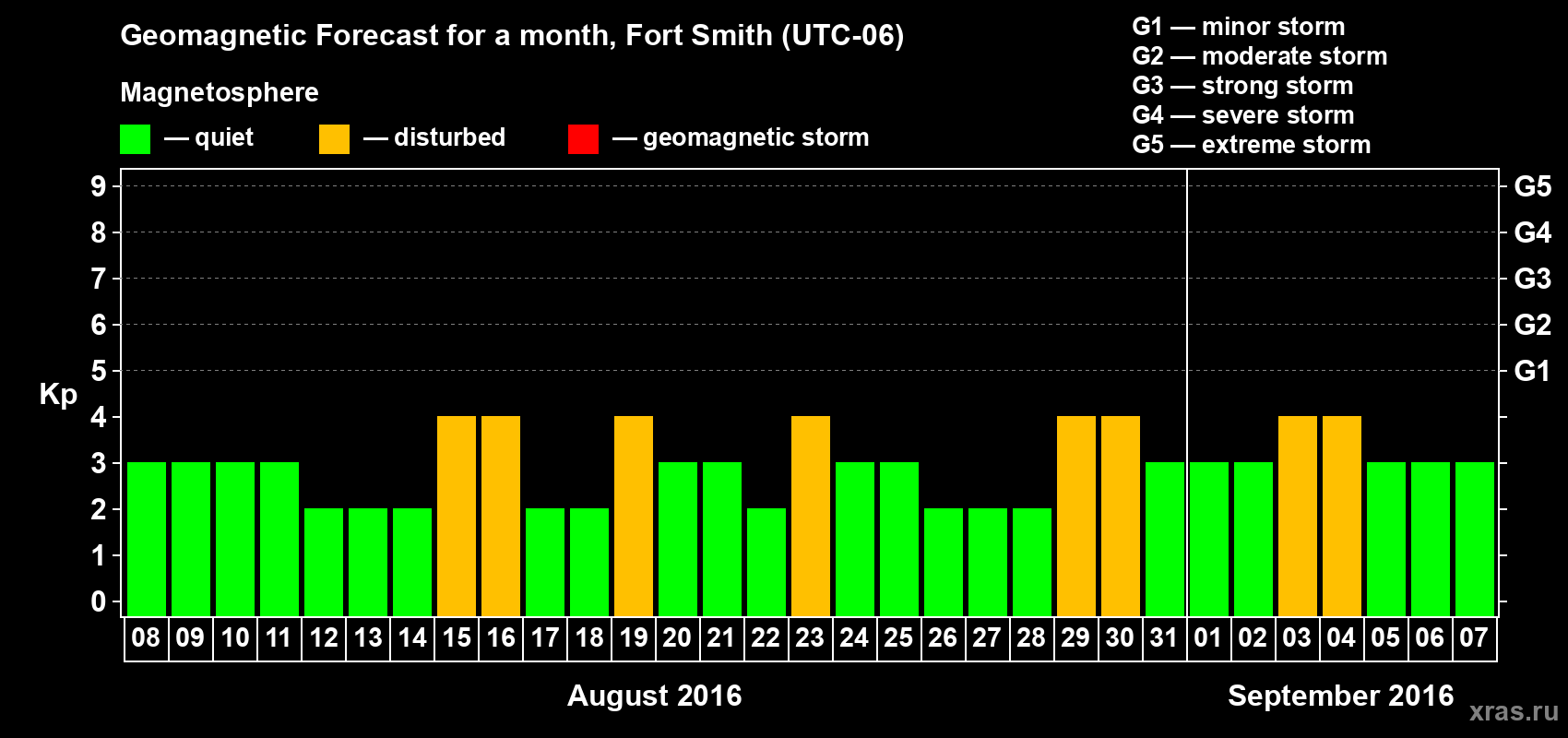Screen dimensions: 1568x738
Task: Select the orange bar for August 19
Action: coord(634,516)
